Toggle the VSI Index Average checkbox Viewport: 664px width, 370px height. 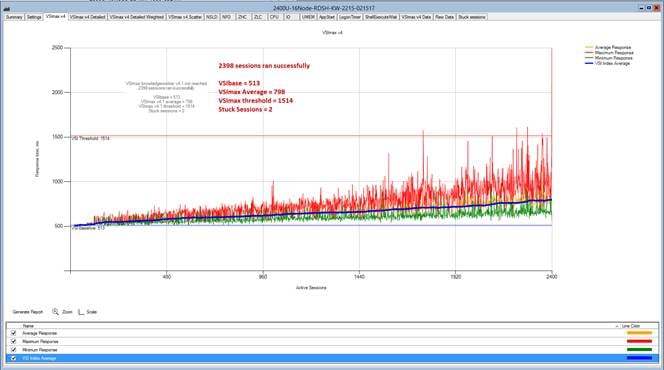(14, 358)
